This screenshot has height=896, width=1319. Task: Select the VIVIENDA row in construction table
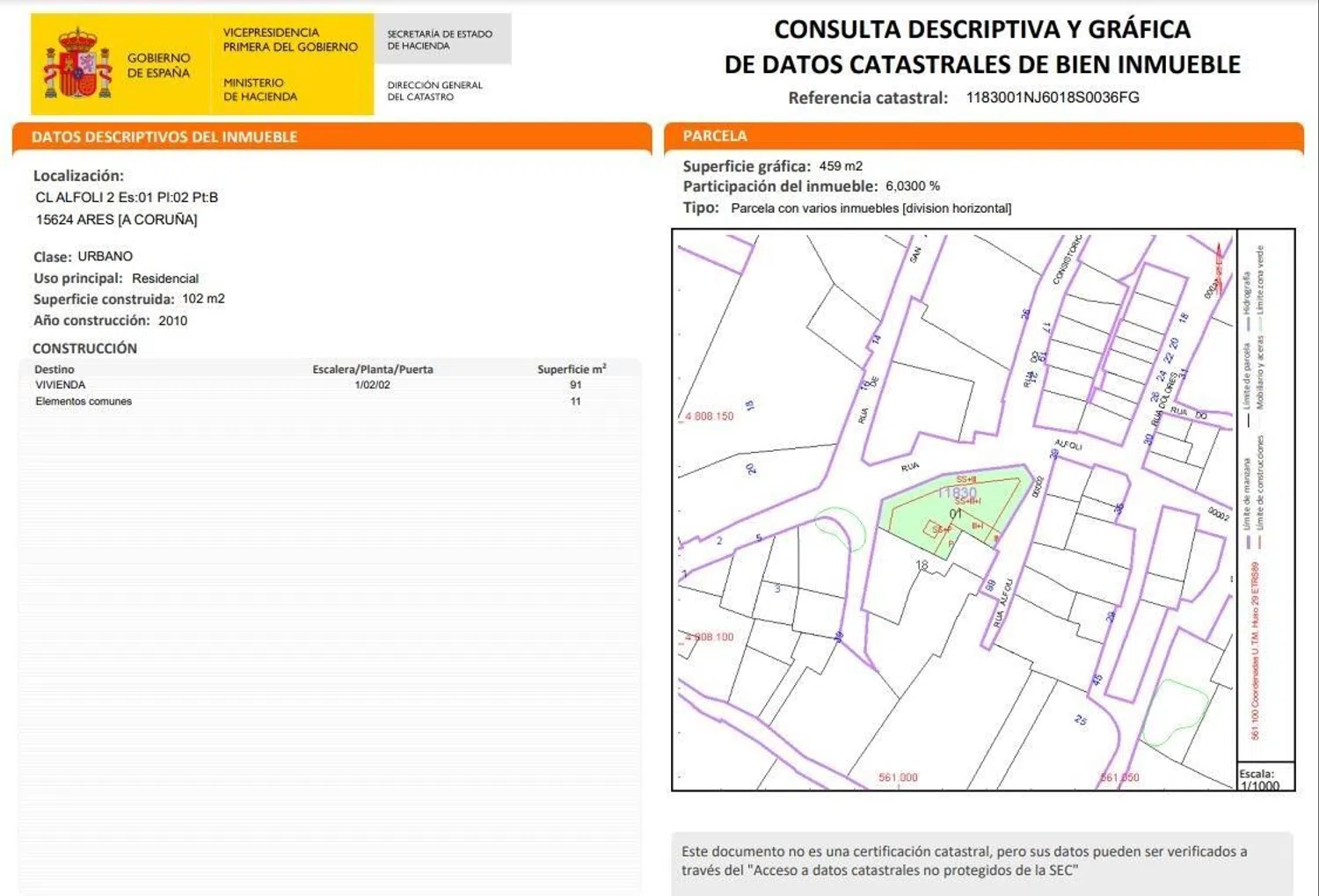tap(61, 385)
